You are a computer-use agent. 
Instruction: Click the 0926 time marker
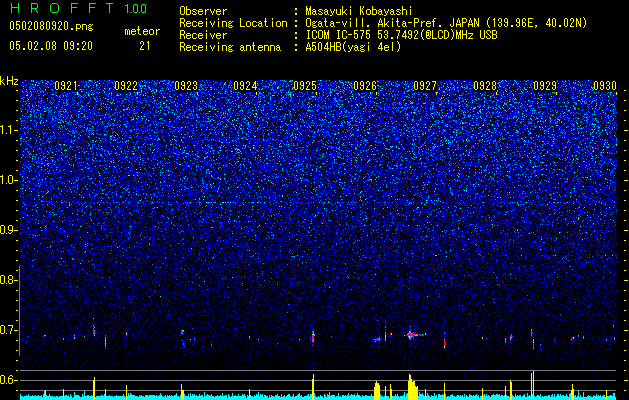(365, 86)
